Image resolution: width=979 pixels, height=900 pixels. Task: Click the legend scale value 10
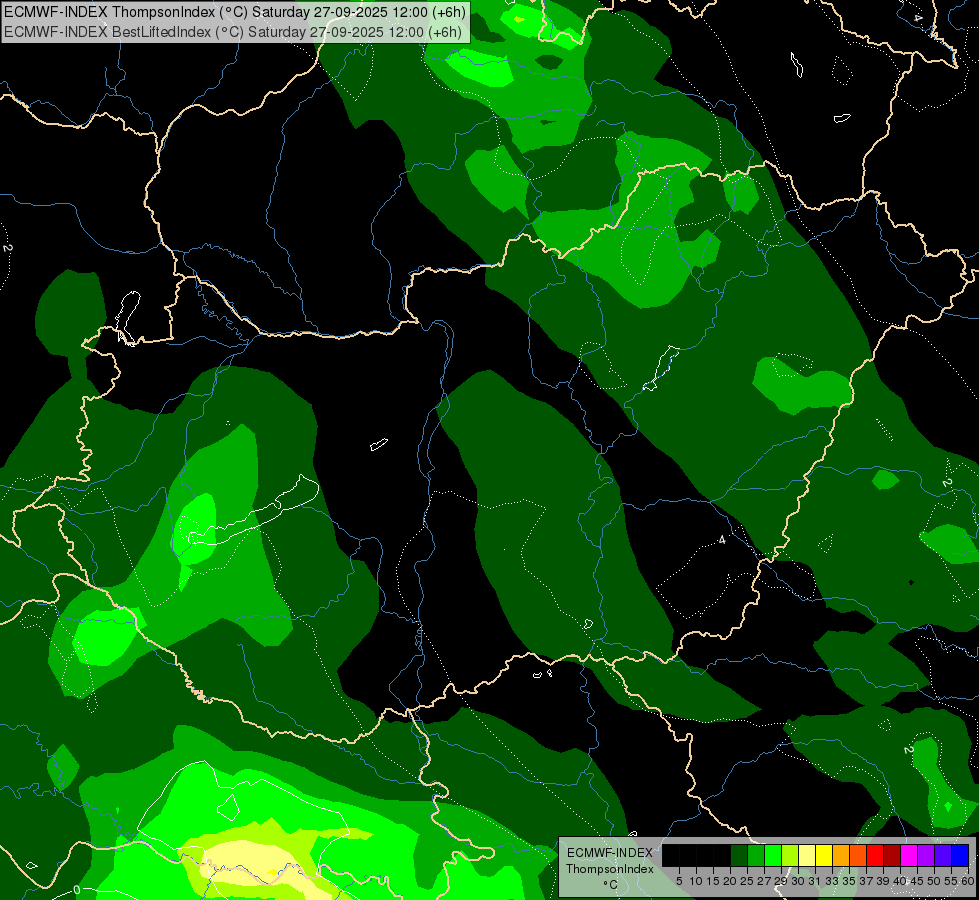[696, 881]
